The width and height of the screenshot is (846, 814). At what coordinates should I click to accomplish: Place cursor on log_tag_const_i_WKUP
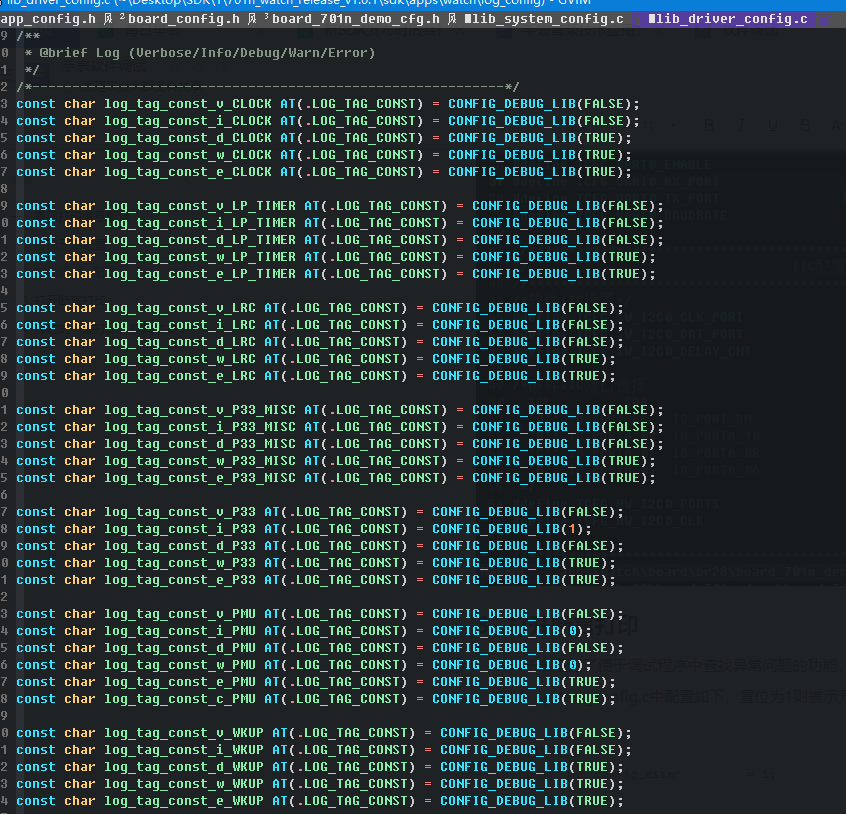coord(184,750)
